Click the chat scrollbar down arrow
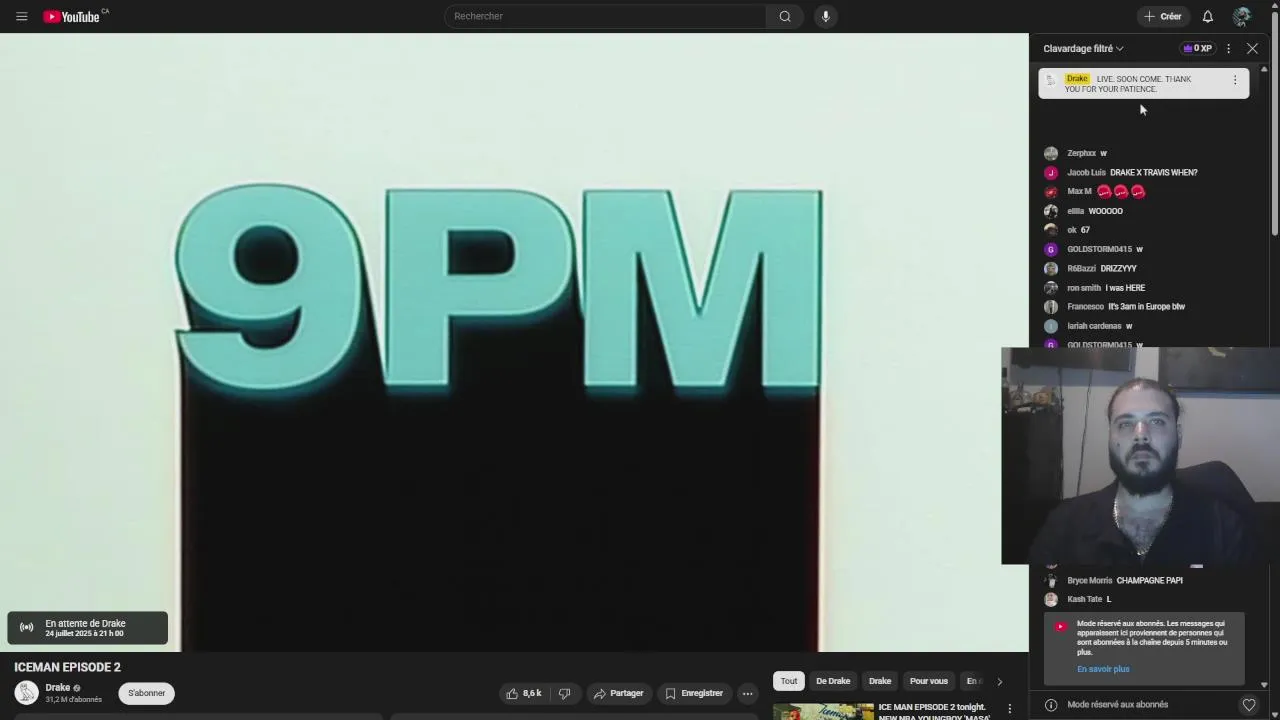This screenshot has width=1280, height=720. 1264,685
